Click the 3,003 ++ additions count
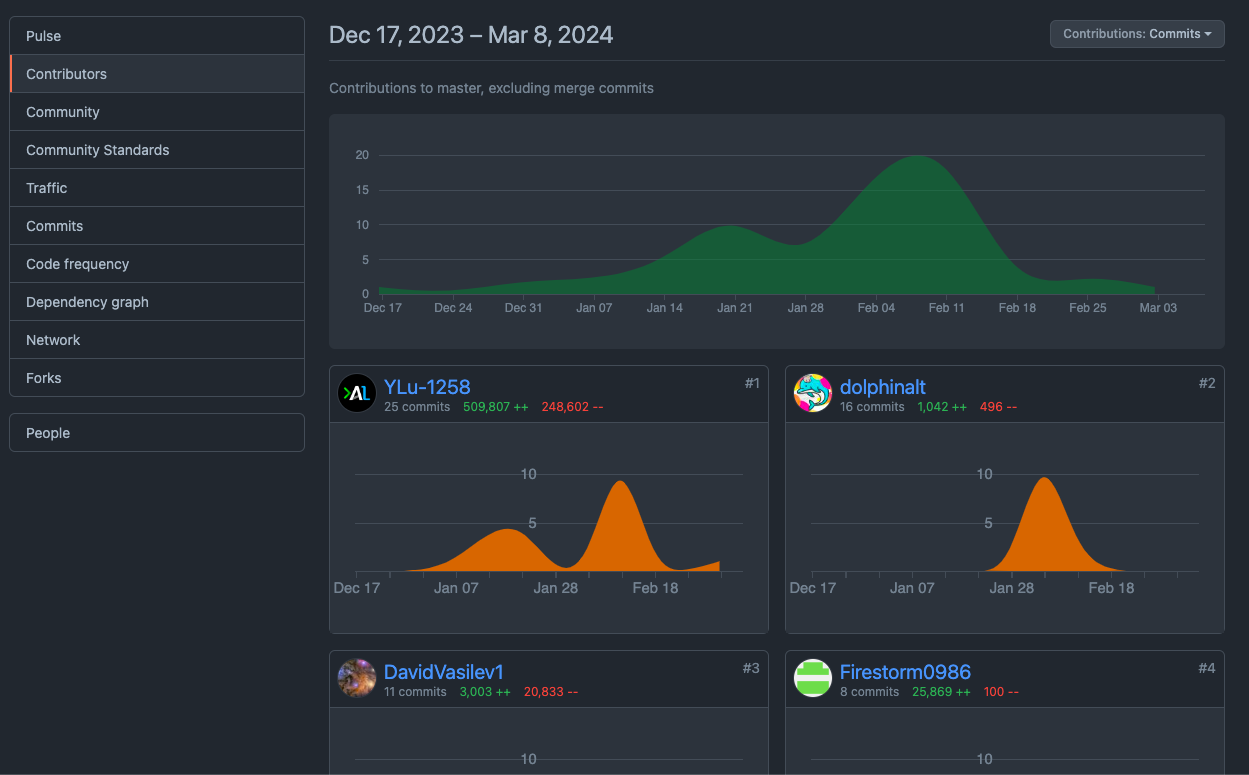This screenshot has height=775, width=1249. [485, 692]
